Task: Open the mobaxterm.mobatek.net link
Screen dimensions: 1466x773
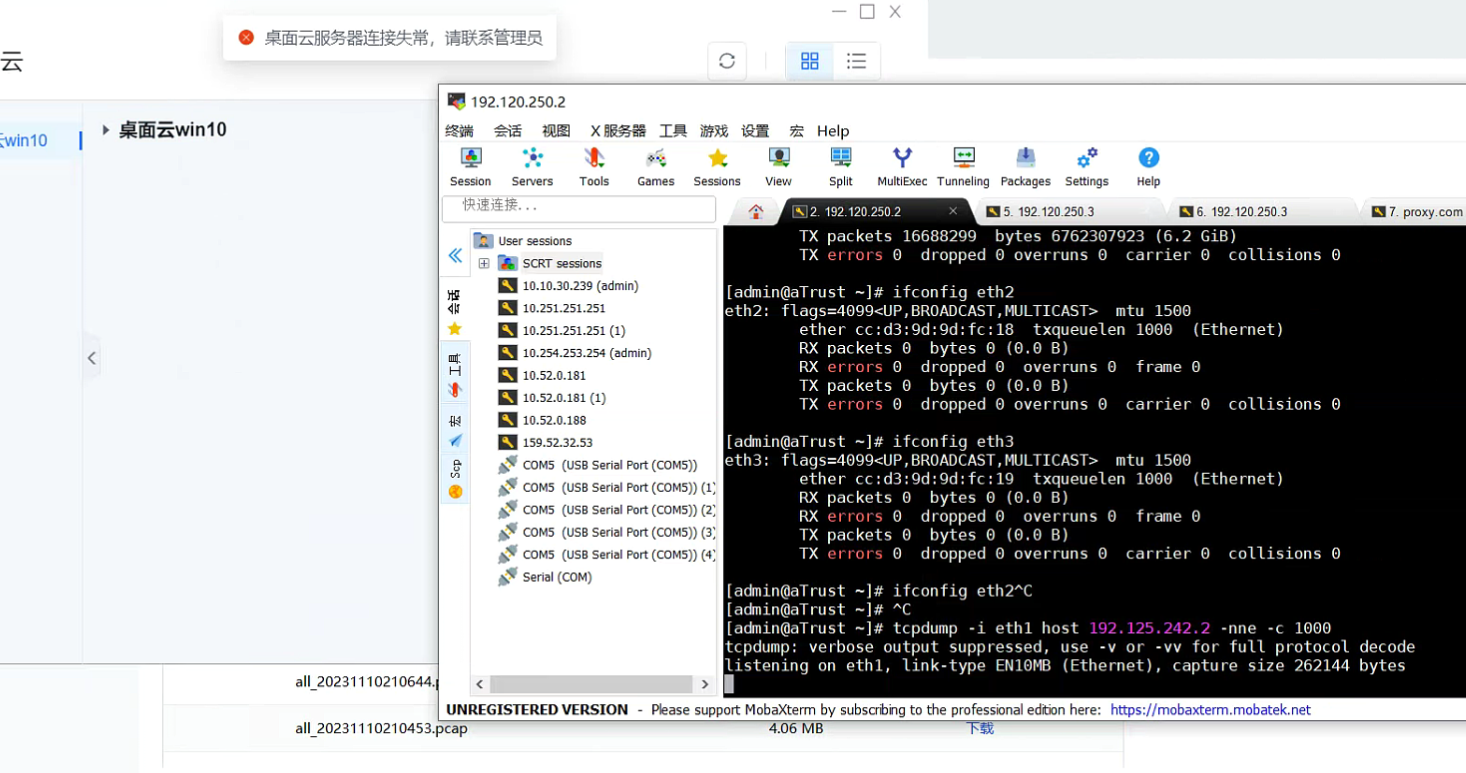Action: (1210, 710)
